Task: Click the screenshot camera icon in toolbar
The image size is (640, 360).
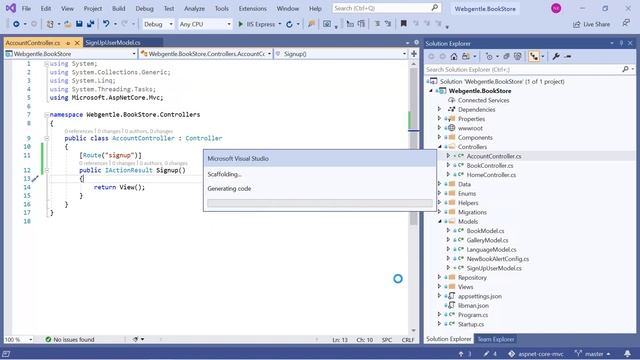Action: point(327,24)
